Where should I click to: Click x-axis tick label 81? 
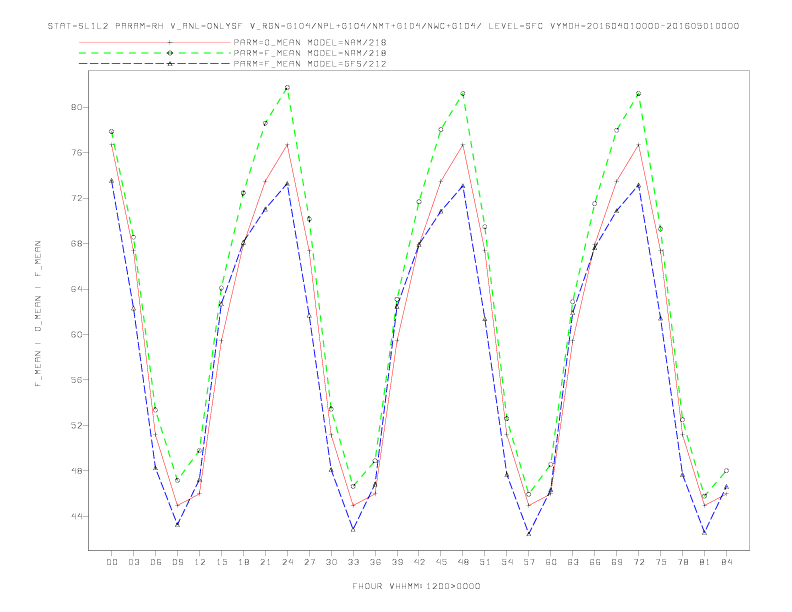[705, 562]
